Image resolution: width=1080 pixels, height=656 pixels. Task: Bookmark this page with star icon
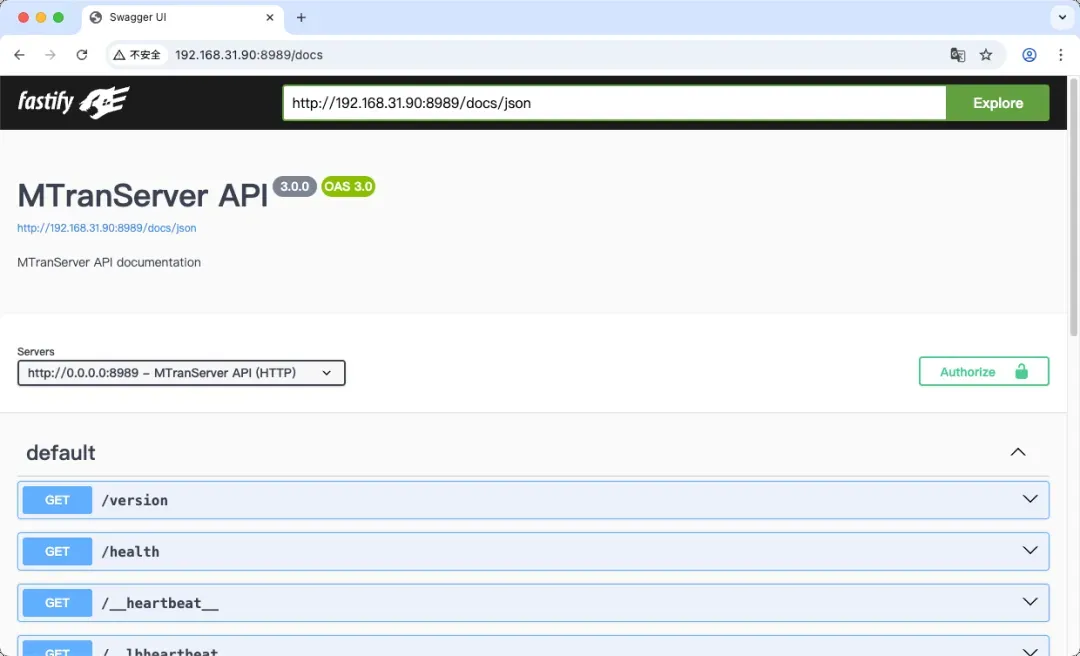[986, 55]
